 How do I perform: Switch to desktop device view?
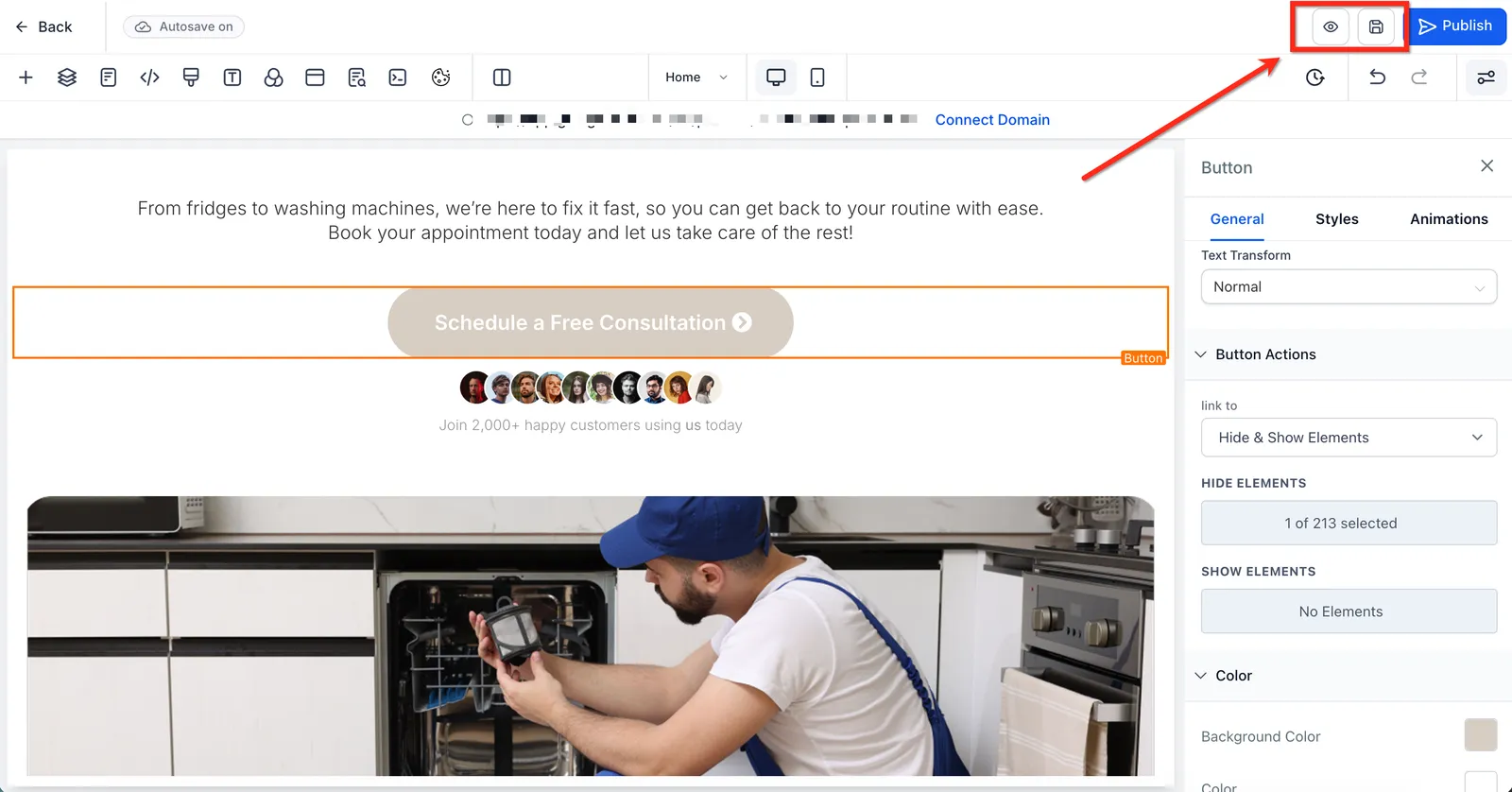[x=776, y=77]
